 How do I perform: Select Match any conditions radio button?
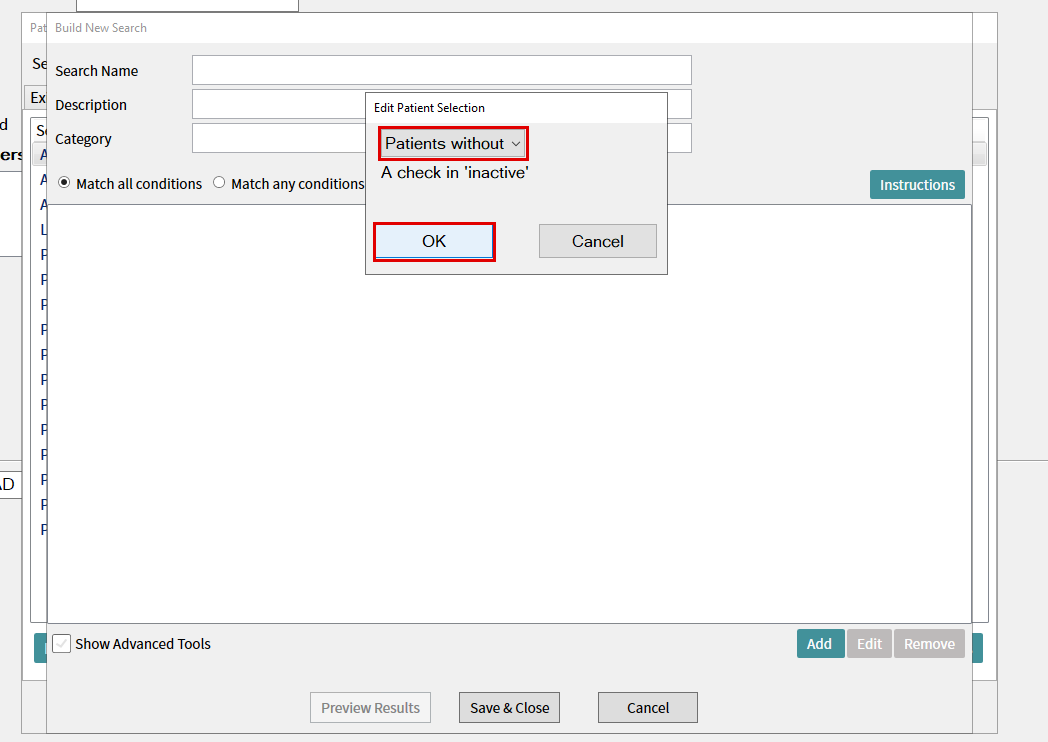pos(219,182)
